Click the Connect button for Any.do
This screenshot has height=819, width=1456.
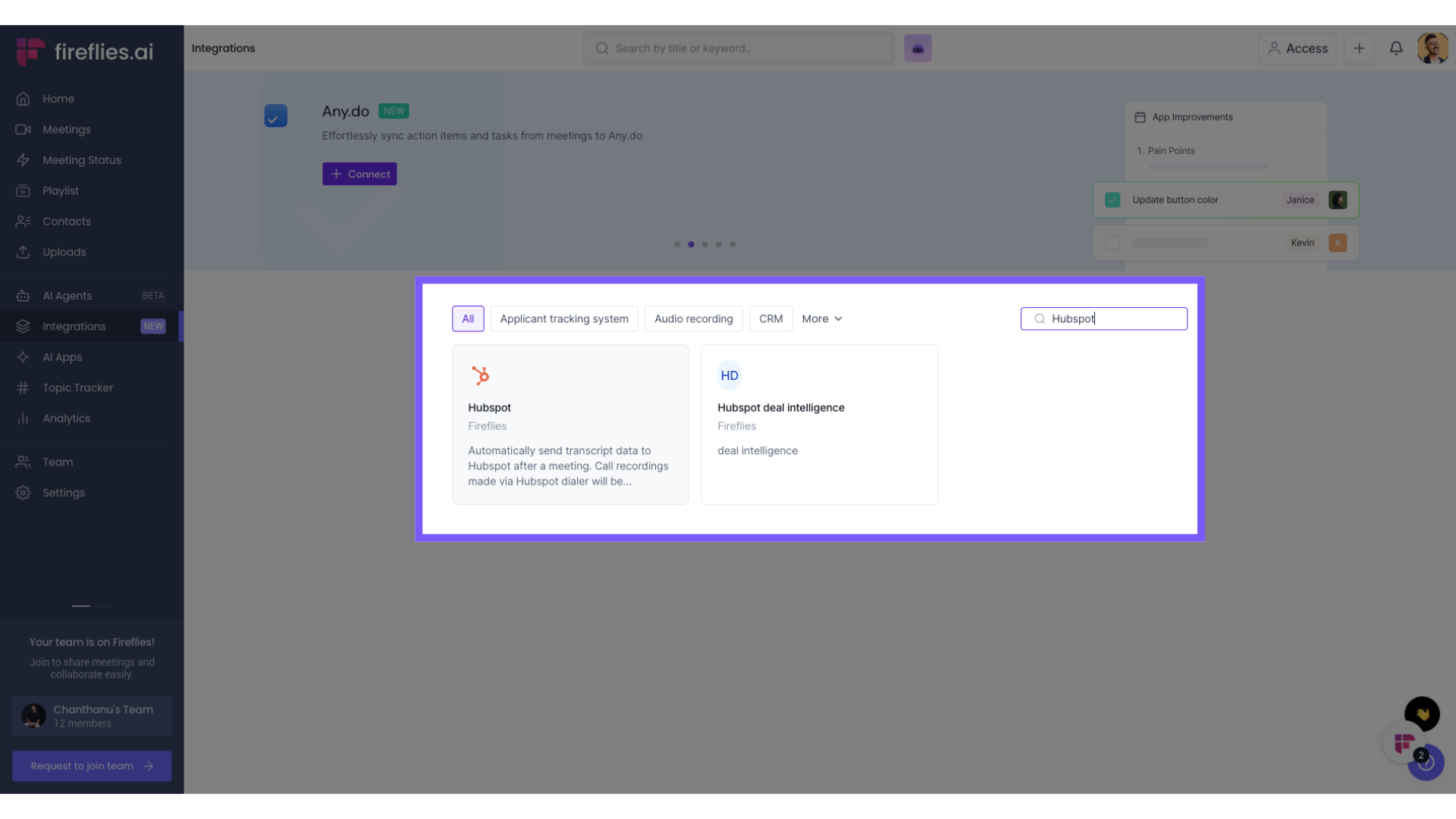point(359,174)
